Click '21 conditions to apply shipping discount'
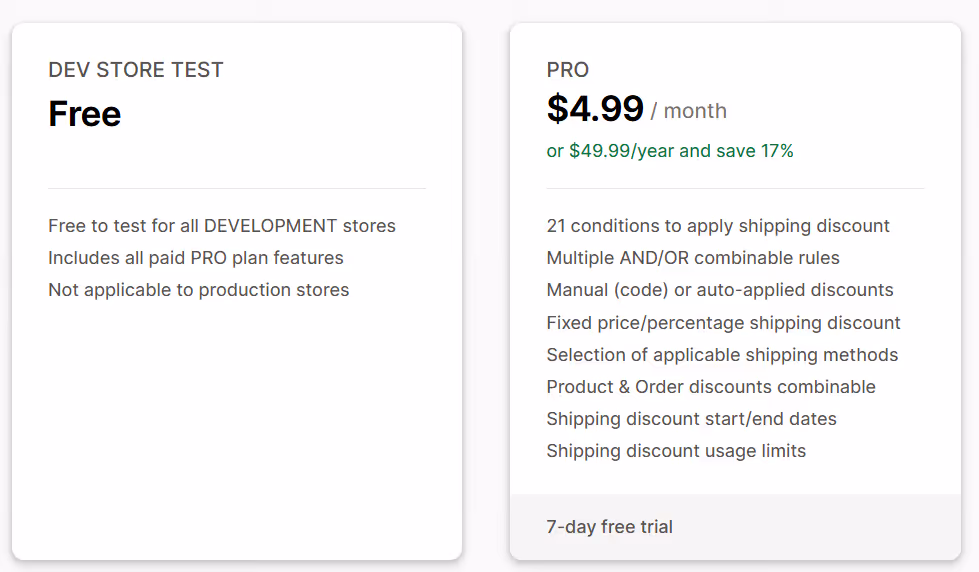This screenshot has height=572, width=979. [x=718, y=225]
